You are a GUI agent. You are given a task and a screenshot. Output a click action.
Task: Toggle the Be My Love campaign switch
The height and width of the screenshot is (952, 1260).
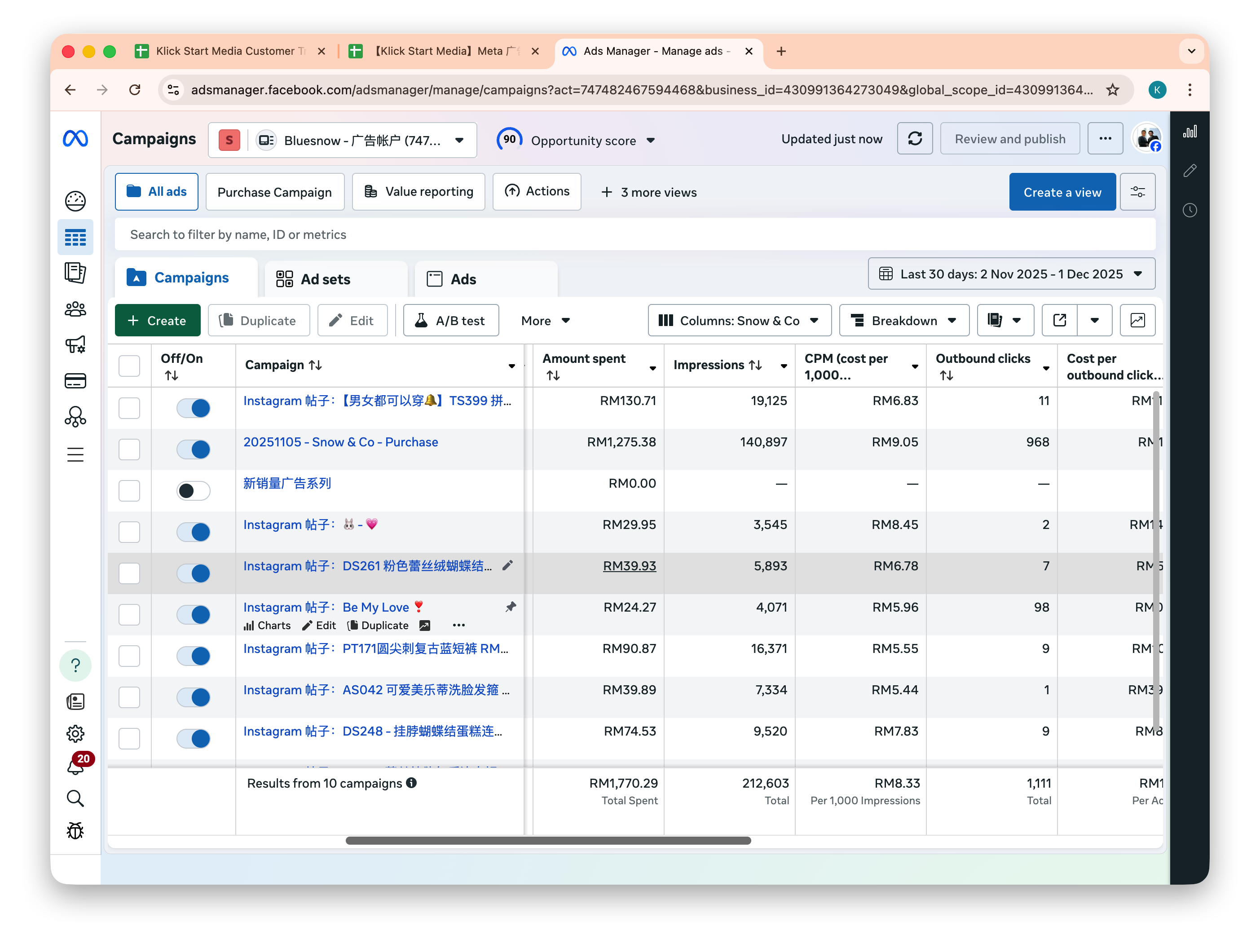pyautogui.click(x=193, y=615)
